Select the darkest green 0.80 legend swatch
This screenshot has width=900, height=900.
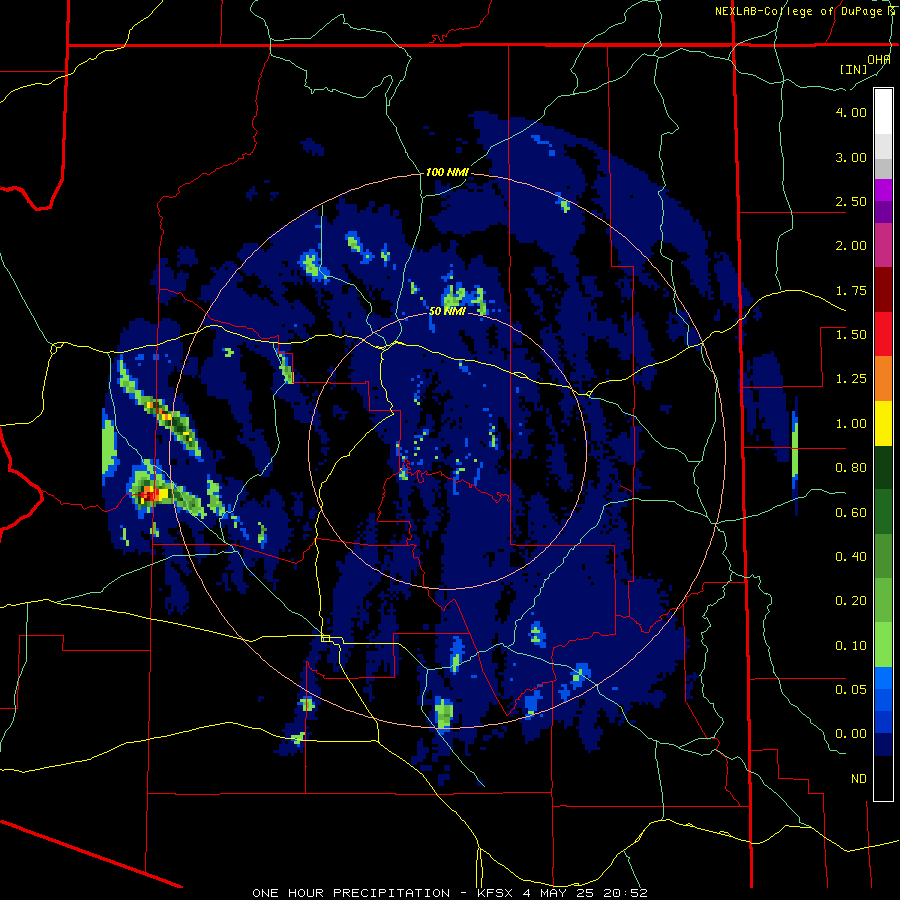coord(883,467)
